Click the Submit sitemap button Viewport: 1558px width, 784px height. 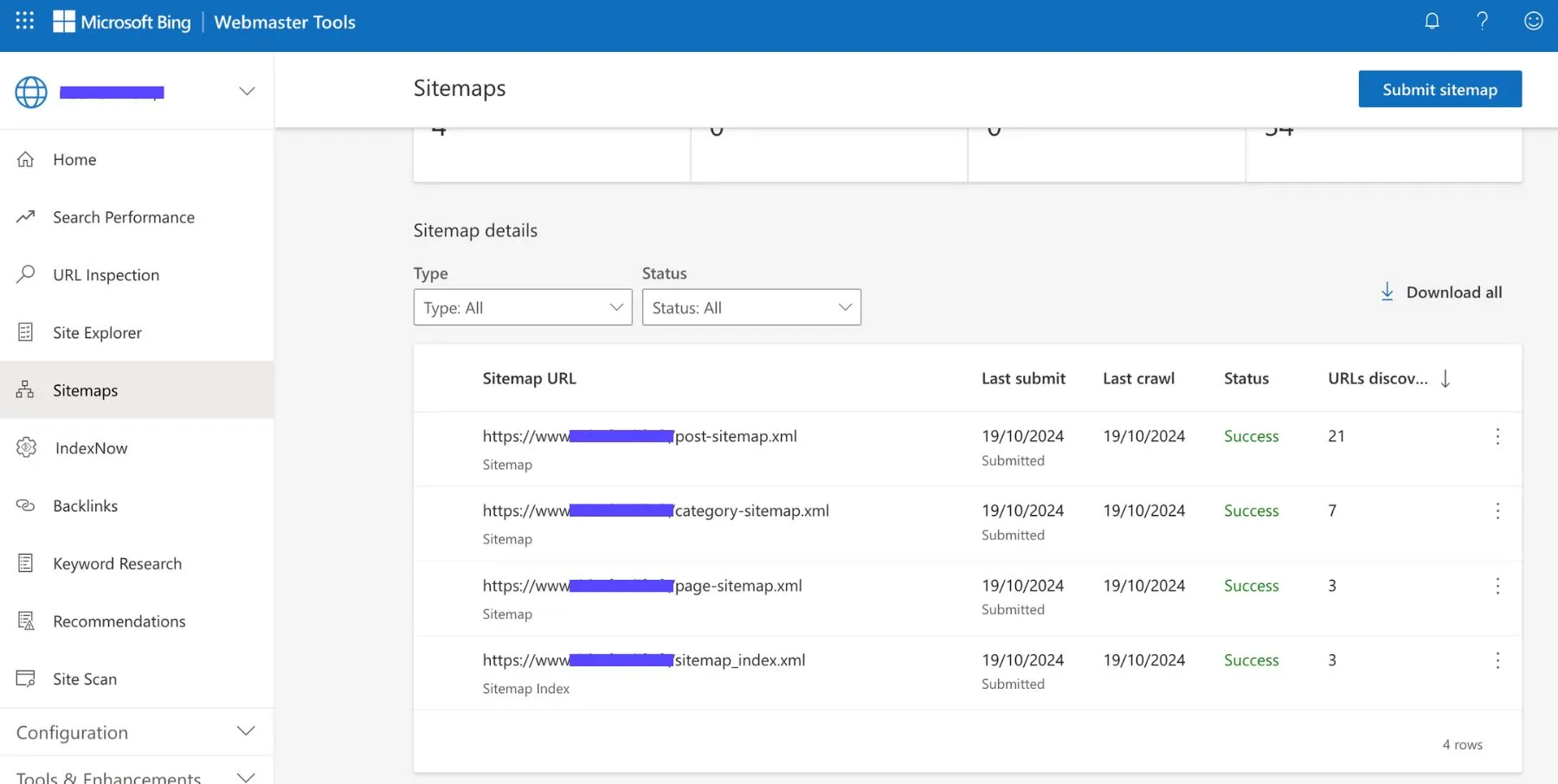[x=1440, y=89]
